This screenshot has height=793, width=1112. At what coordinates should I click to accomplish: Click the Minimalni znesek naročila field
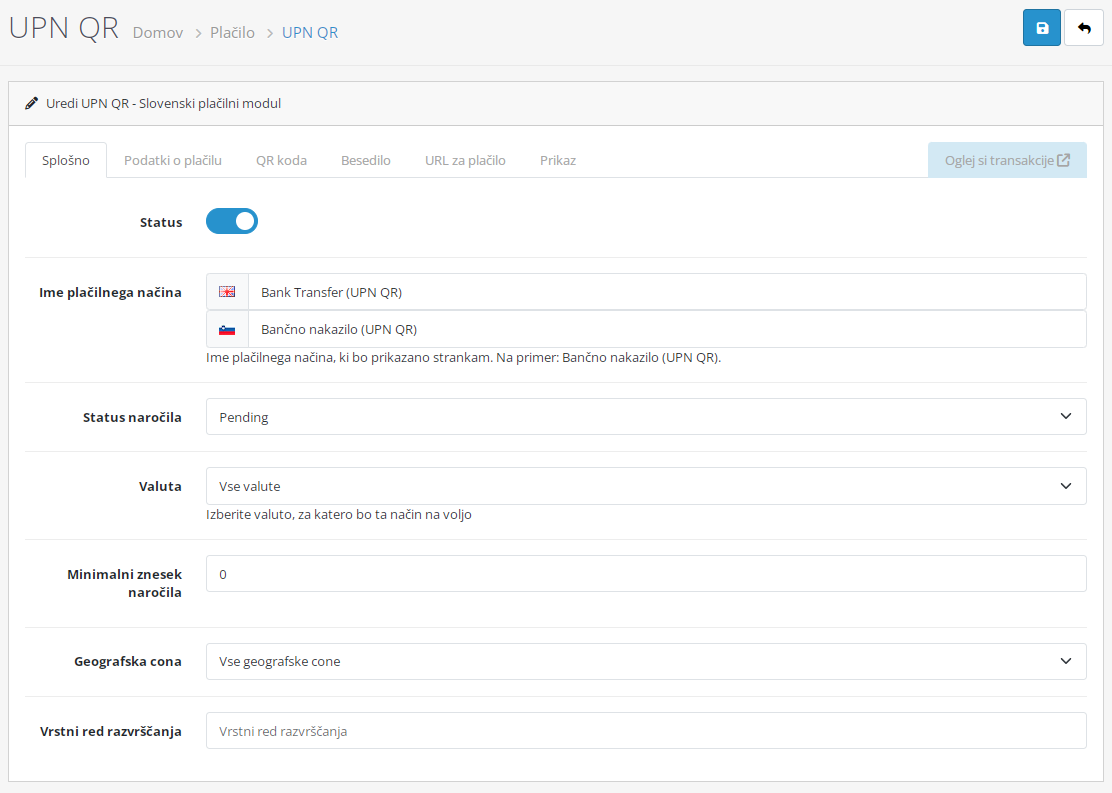tap(646, 574)
